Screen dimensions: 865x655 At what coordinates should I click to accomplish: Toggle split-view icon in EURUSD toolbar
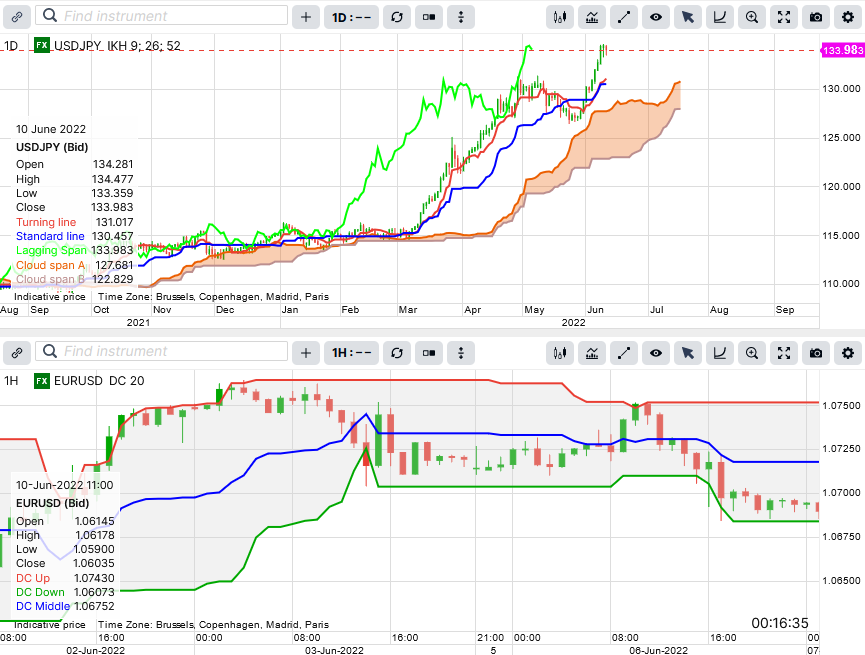[x=429, y=353]
